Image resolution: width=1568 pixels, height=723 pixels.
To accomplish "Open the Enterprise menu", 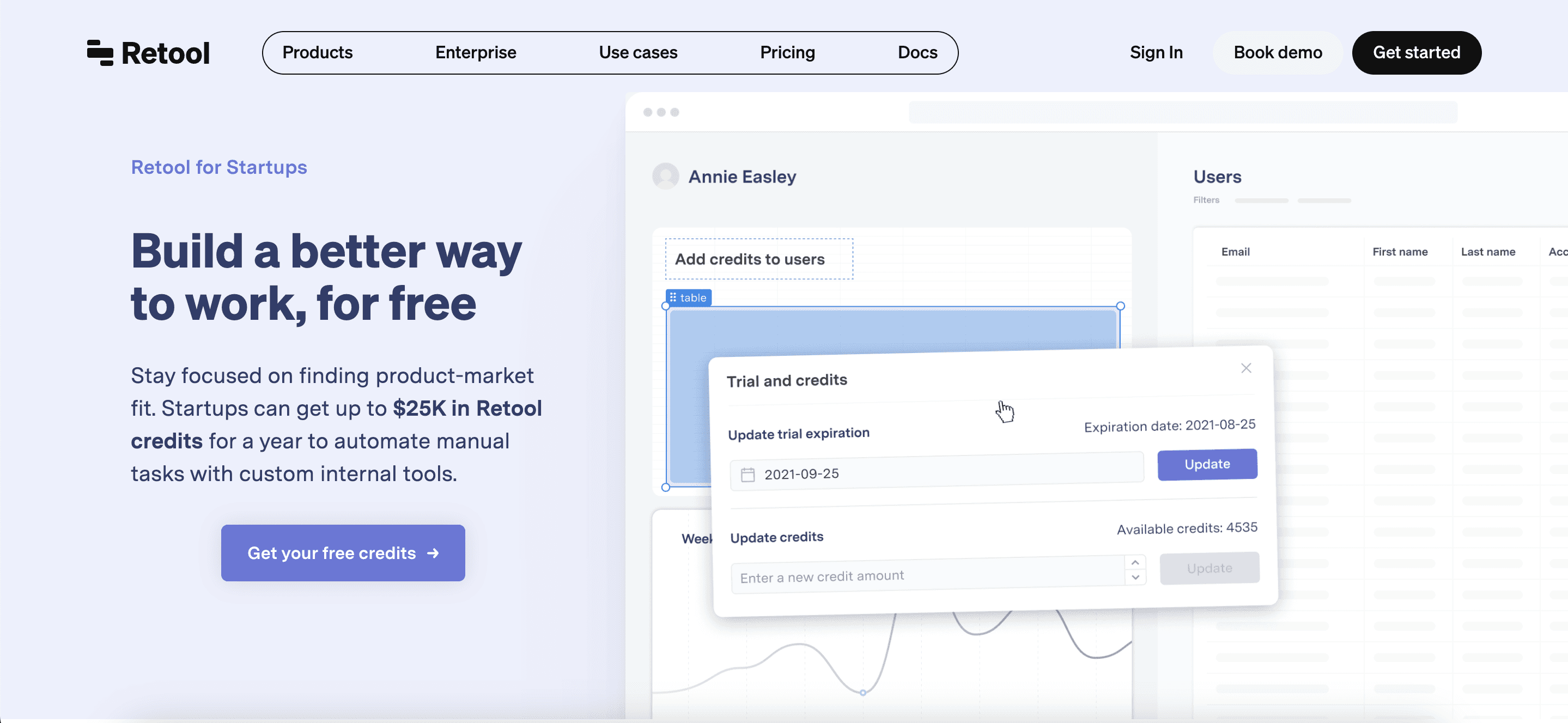I will pyautogui.click(x=476, y=53).
